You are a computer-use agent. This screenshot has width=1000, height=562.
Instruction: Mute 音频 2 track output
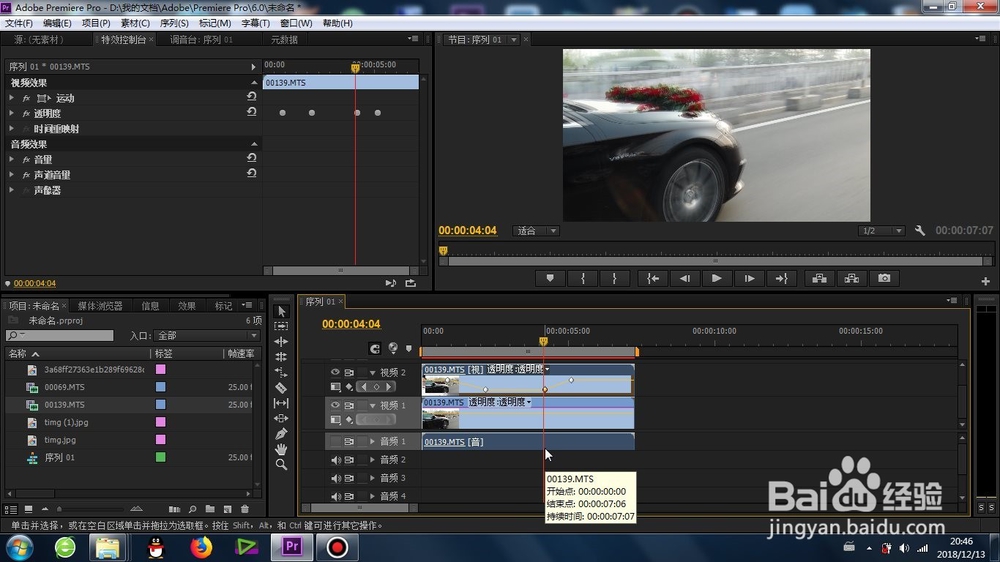[335, 459]
